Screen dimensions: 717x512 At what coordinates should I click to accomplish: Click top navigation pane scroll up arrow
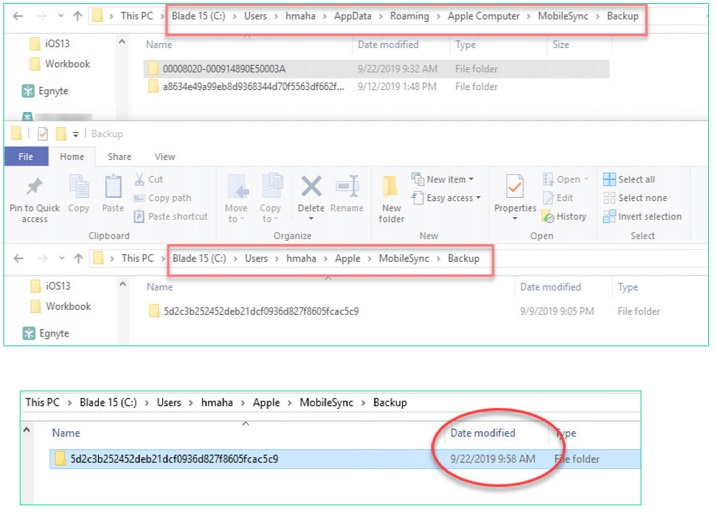pos(122,42)
